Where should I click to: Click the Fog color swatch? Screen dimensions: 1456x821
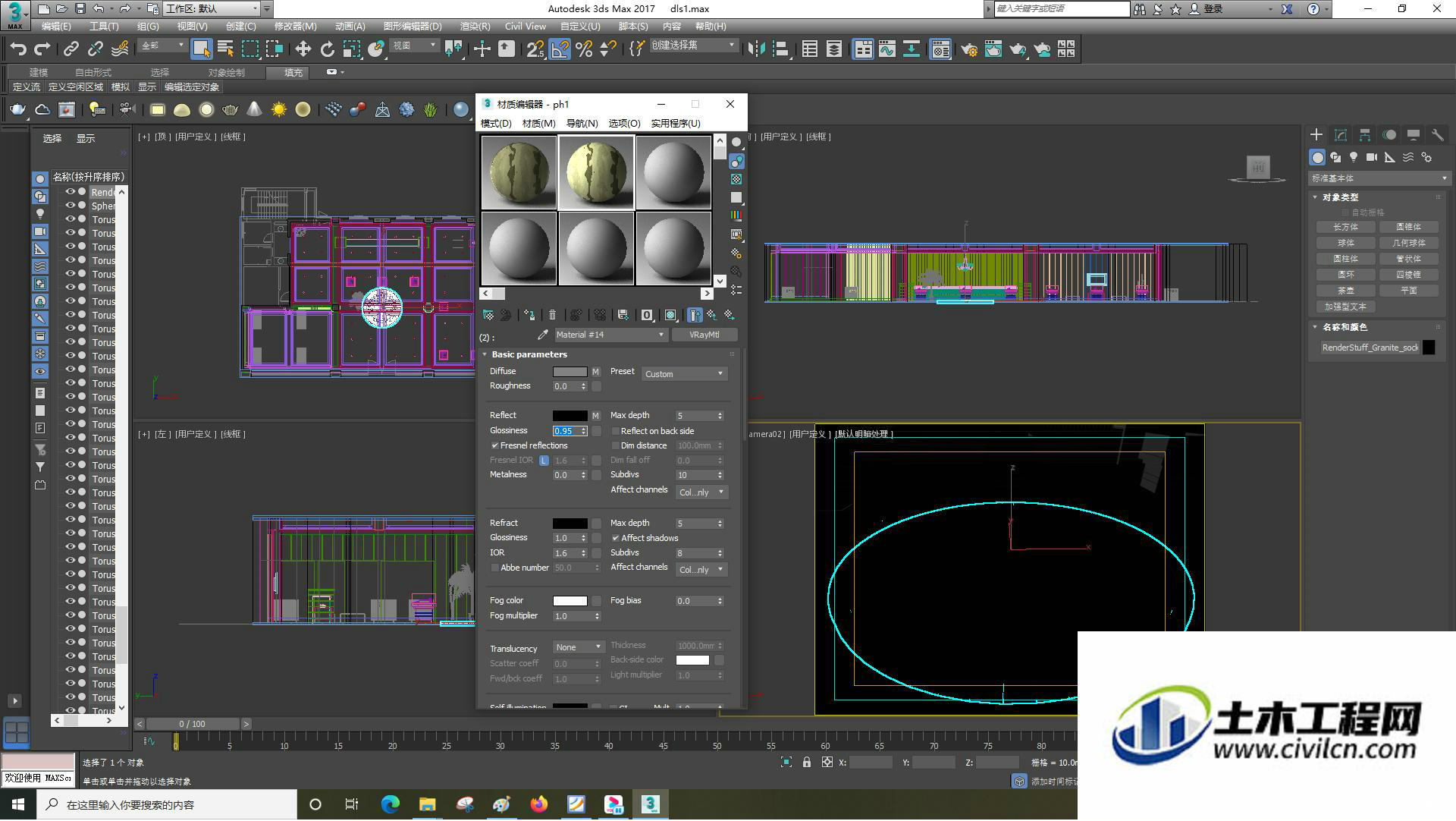(570, 601)
